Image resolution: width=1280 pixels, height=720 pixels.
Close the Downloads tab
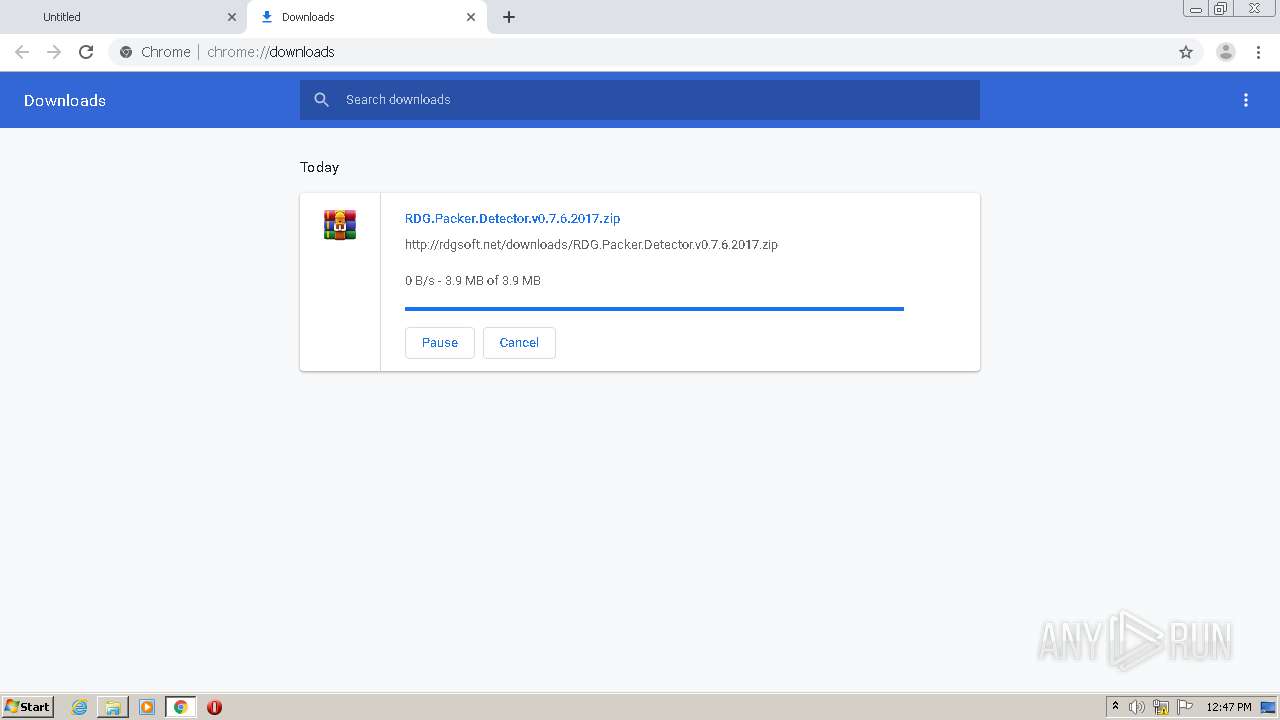tap(471, 17)
